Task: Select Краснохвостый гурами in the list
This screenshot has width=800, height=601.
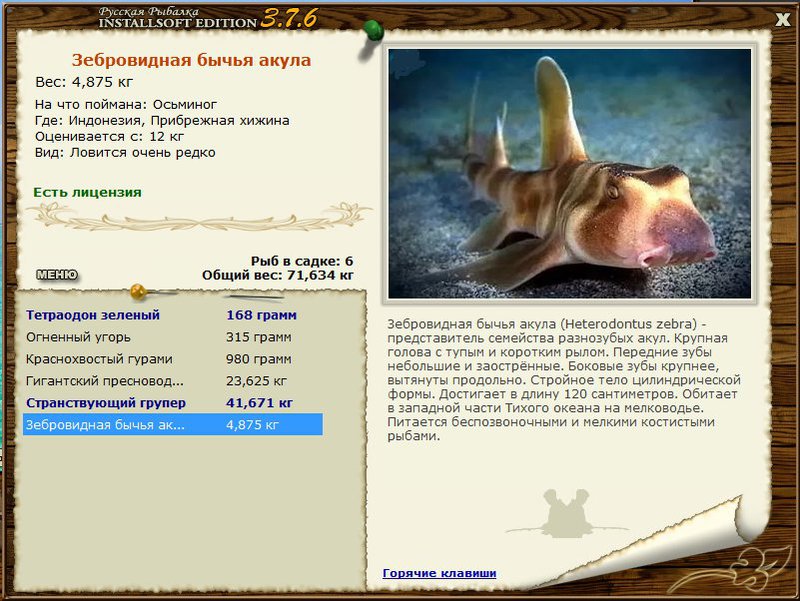Action: point(173,359)
